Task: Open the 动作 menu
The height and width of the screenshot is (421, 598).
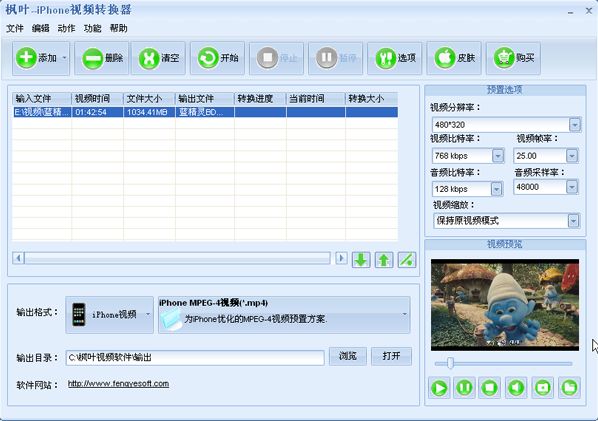Action: pyautogui.click(x=66, y=28)
